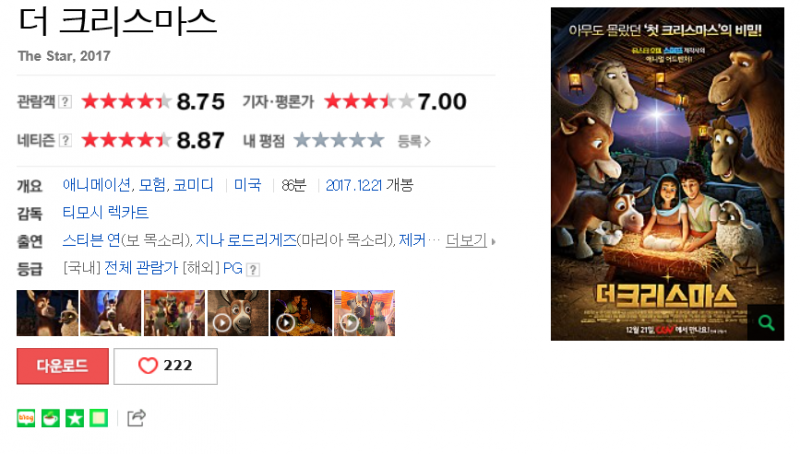Click the 미국 country link

(x=247, y=185)
